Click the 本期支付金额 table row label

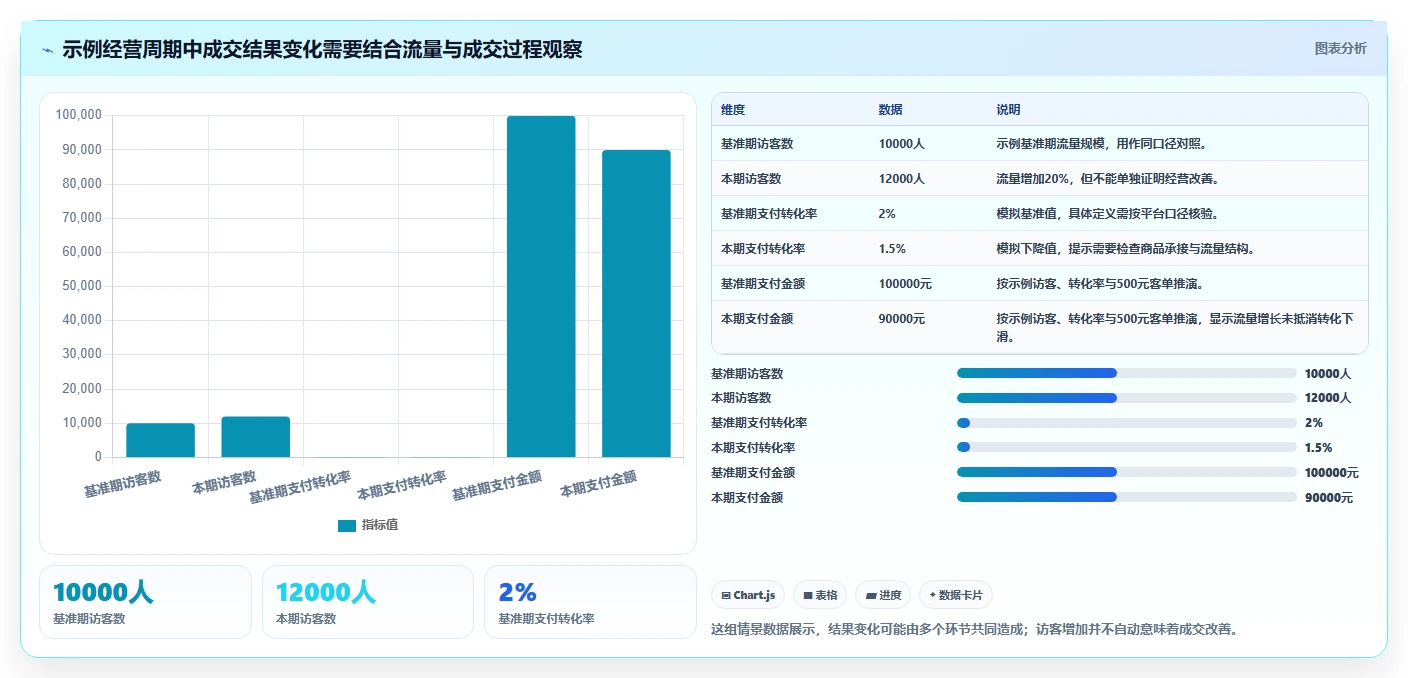[757, 319]
